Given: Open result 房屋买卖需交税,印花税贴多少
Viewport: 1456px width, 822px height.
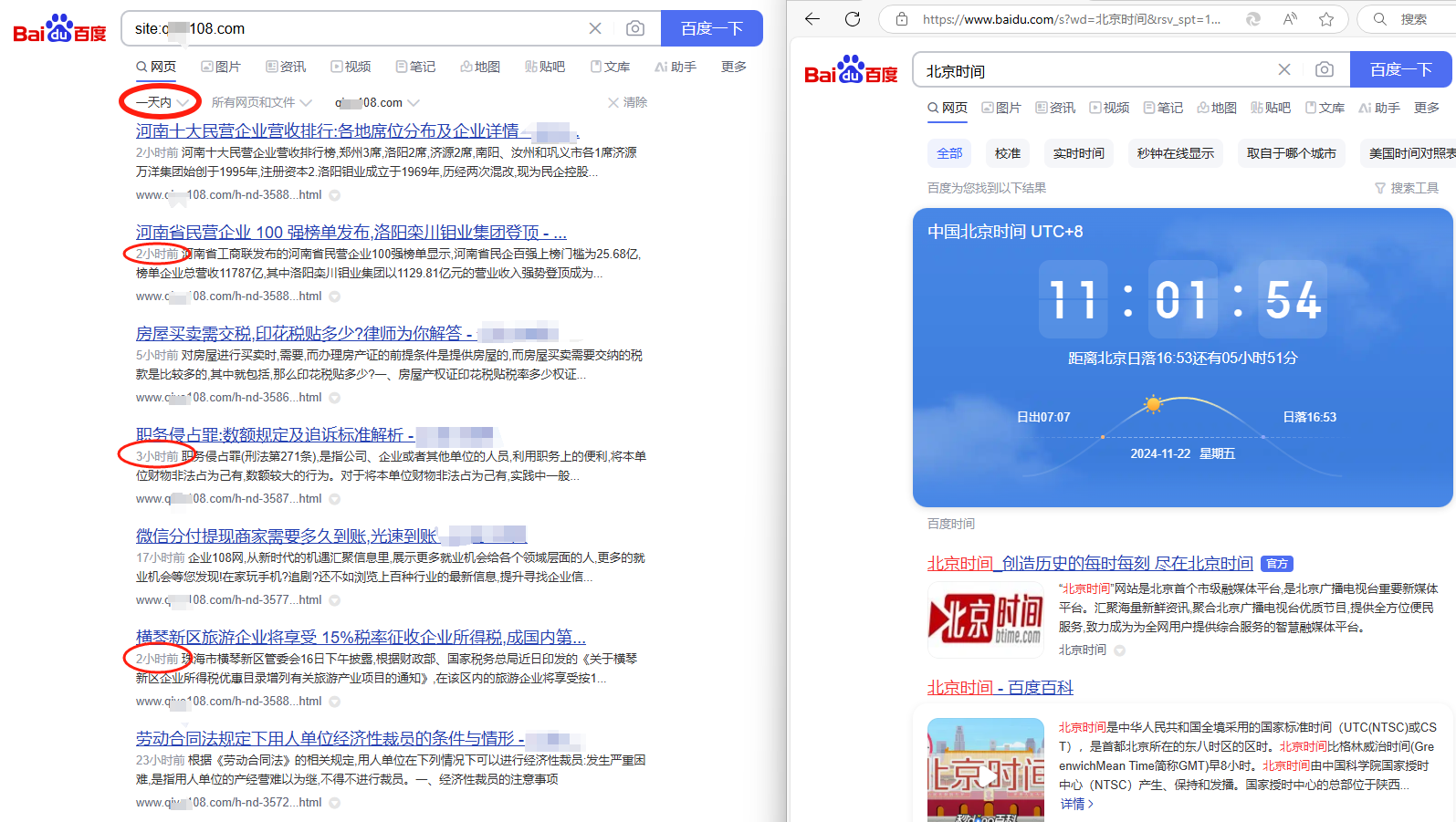Looking at the screenshot, I should point(347,334).
